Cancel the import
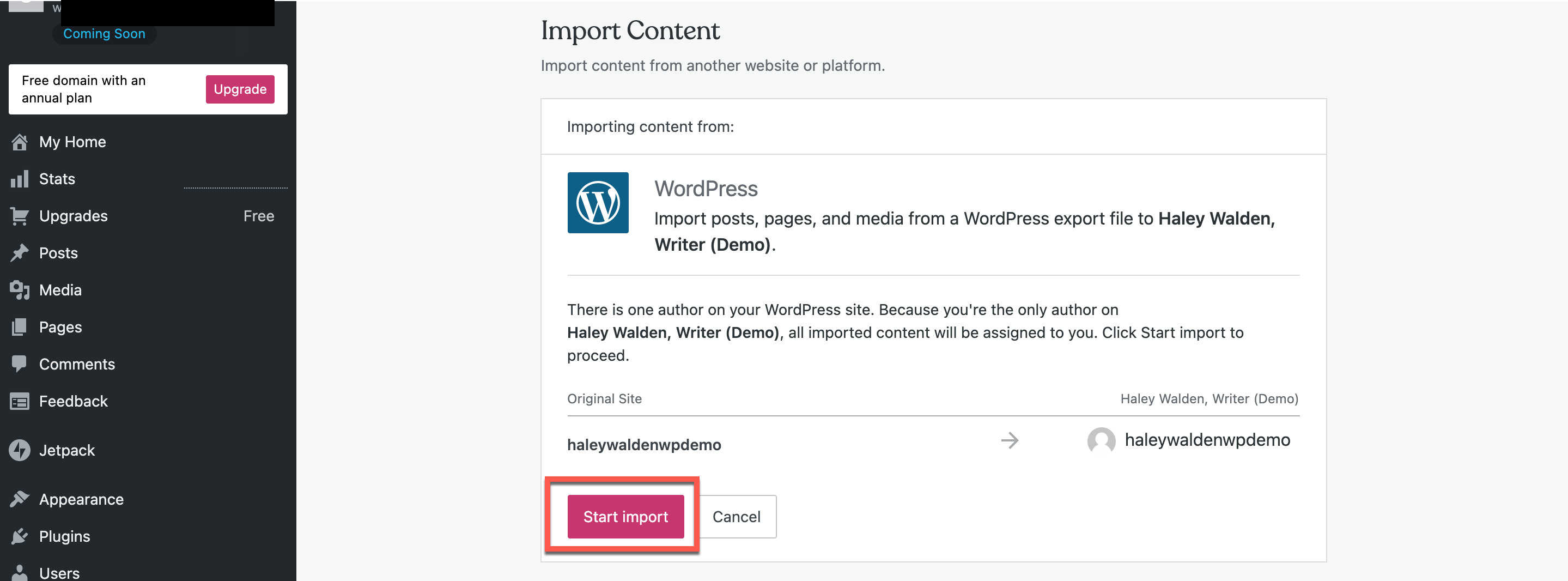Viewport: 1568px width, 581px height. tap(736, 517)
